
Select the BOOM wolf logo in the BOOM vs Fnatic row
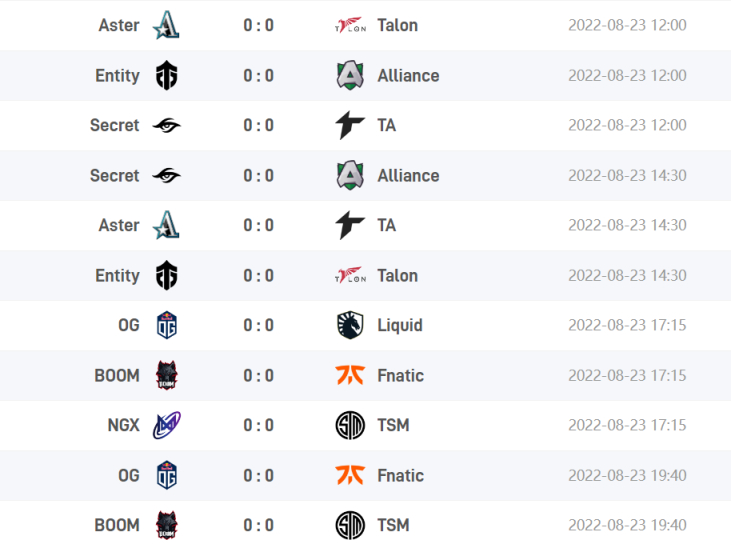[x=166, y=375]
